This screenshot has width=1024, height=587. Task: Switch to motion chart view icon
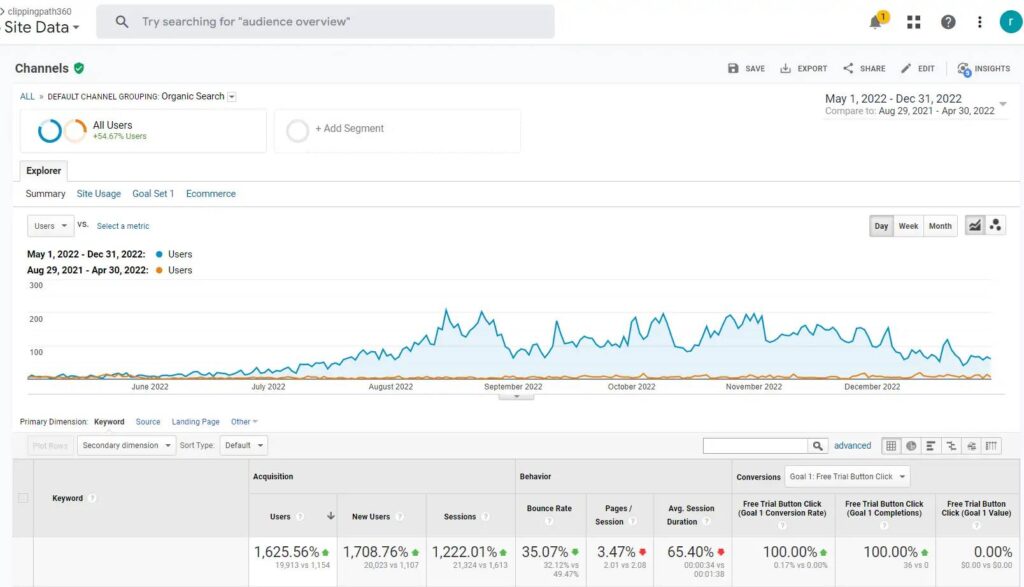pyautogui.click(x=995, y=226)
